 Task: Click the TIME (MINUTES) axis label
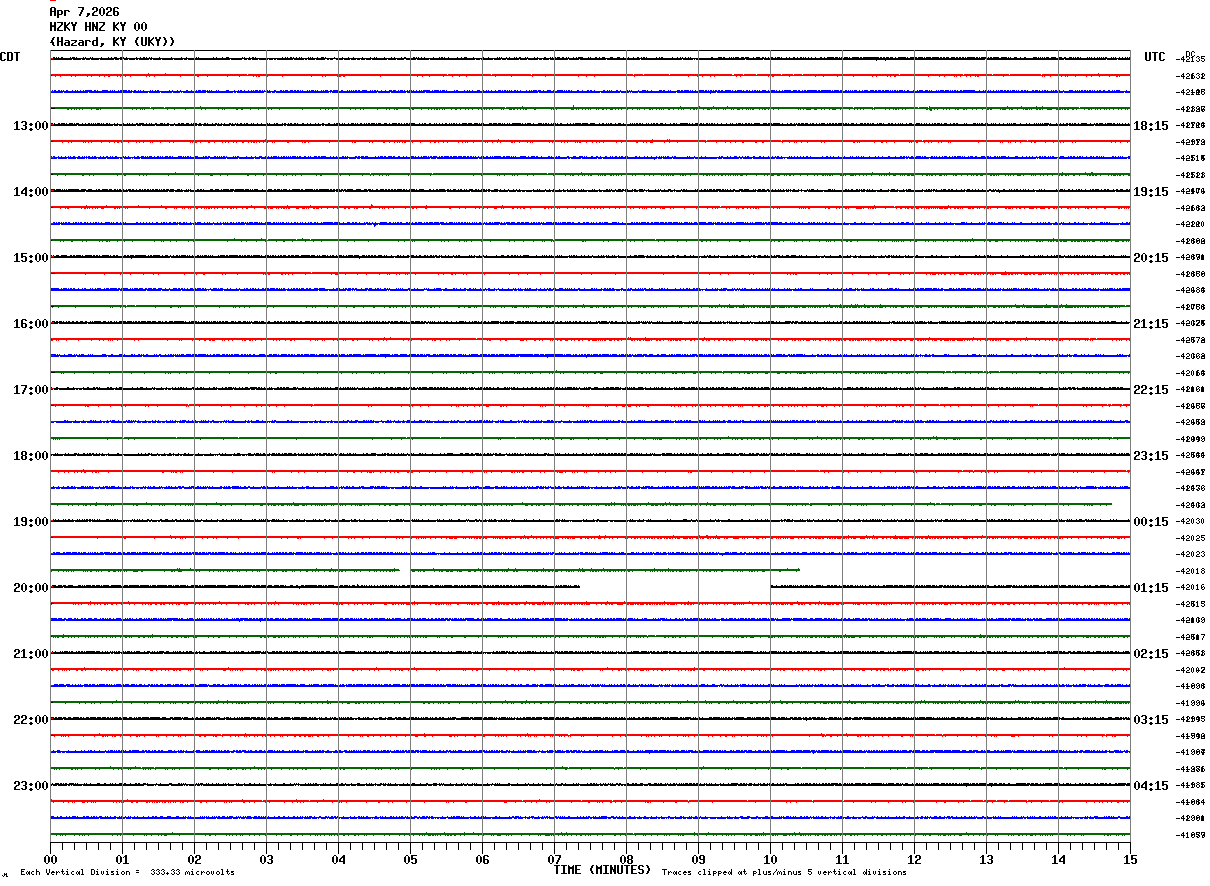click(x=602, y=870)
